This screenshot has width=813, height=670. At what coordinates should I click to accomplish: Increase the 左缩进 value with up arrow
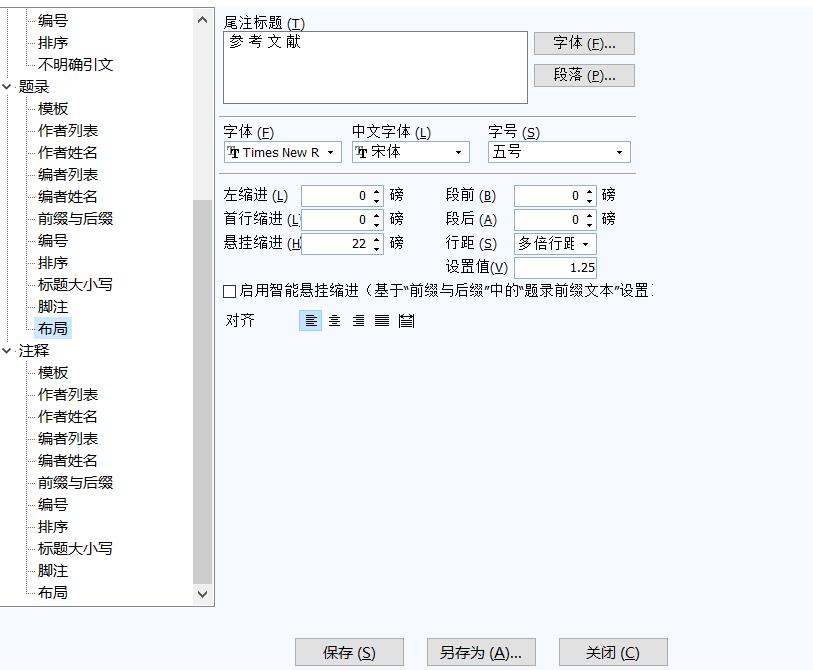[376, 191]
